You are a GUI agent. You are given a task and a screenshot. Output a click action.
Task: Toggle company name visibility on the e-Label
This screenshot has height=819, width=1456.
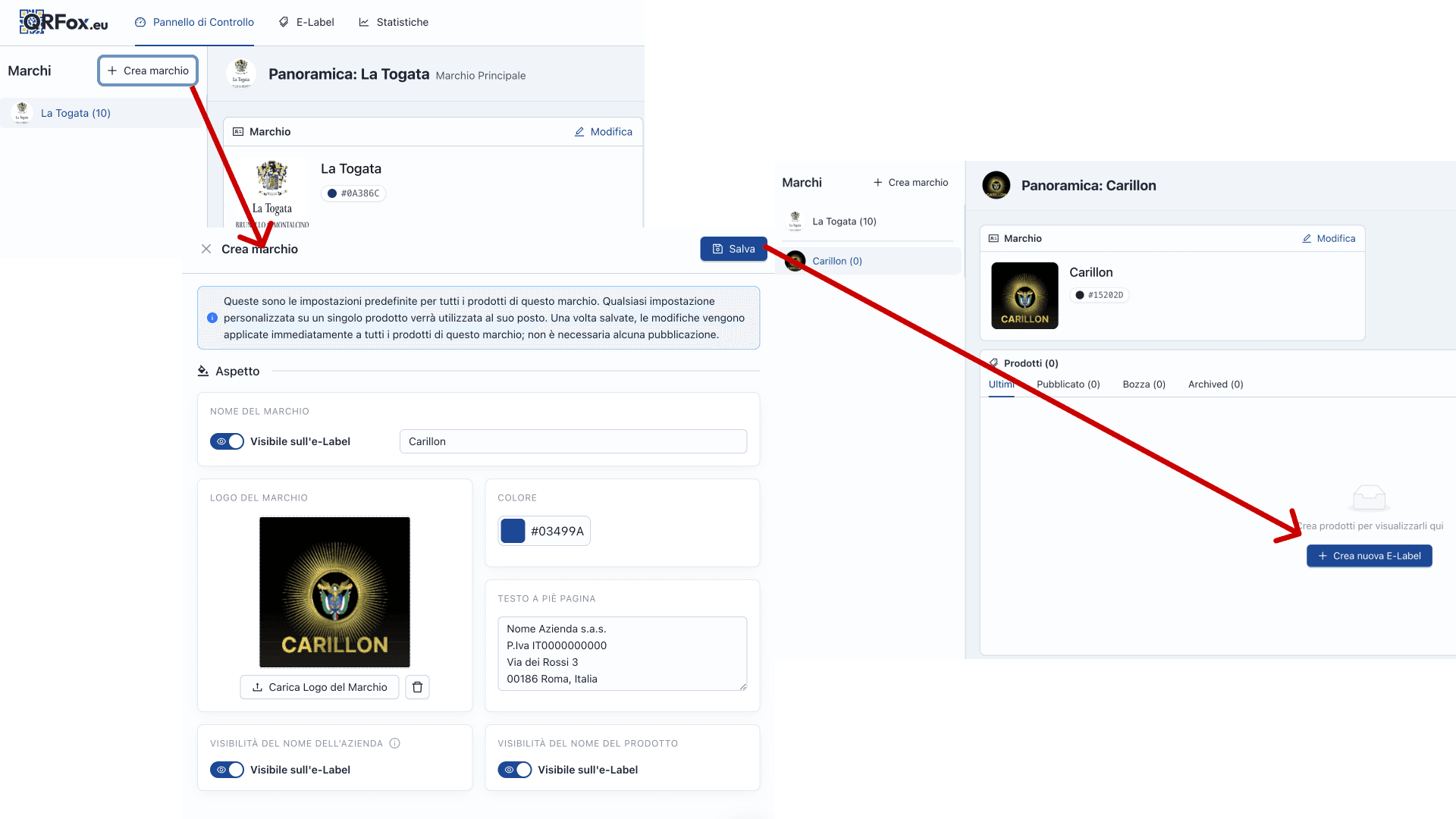tap(226, 770)
